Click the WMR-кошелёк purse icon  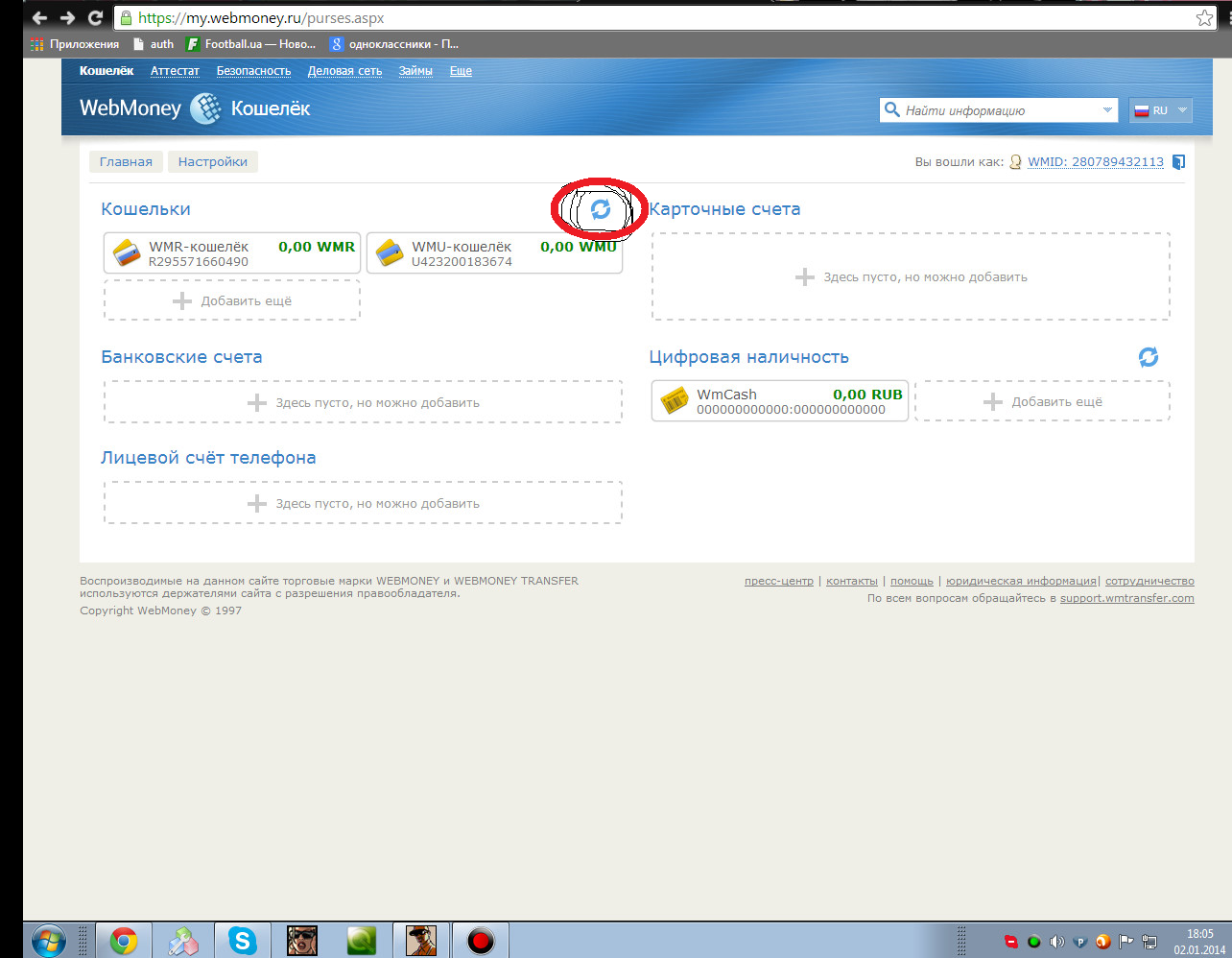pos(127,253)
